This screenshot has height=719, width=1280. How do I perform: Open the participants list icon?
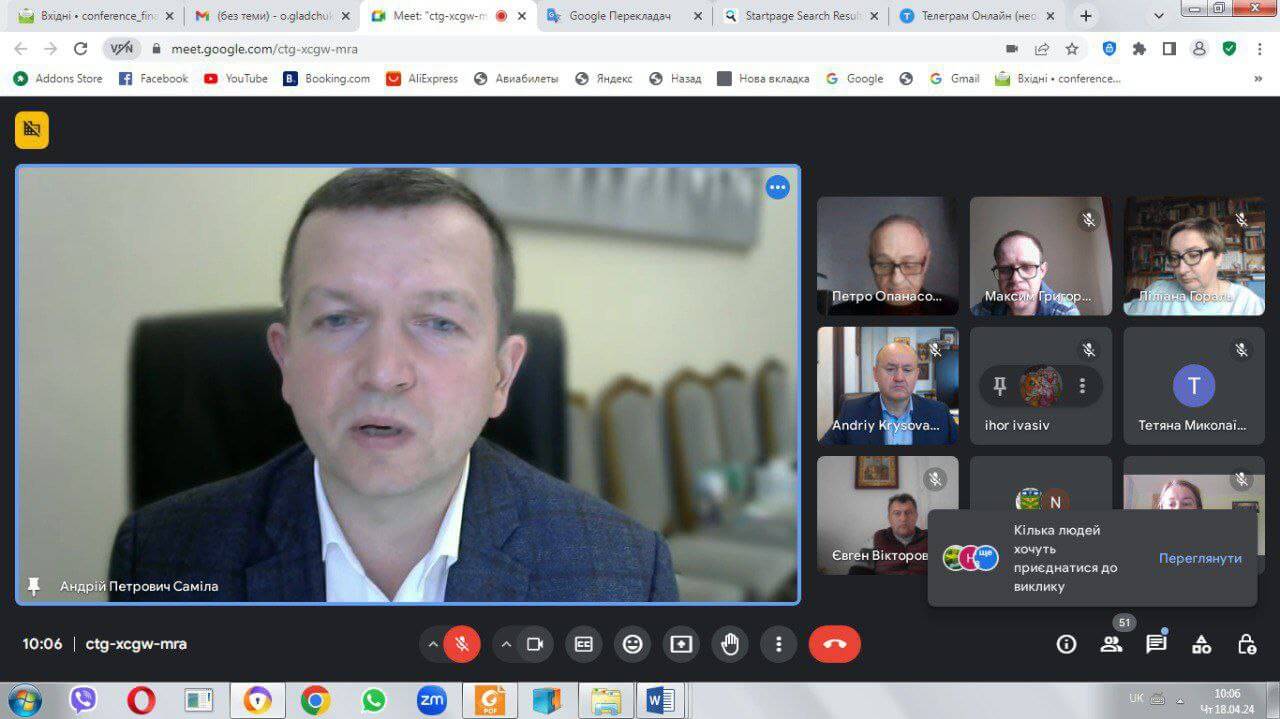point(1111,644)
